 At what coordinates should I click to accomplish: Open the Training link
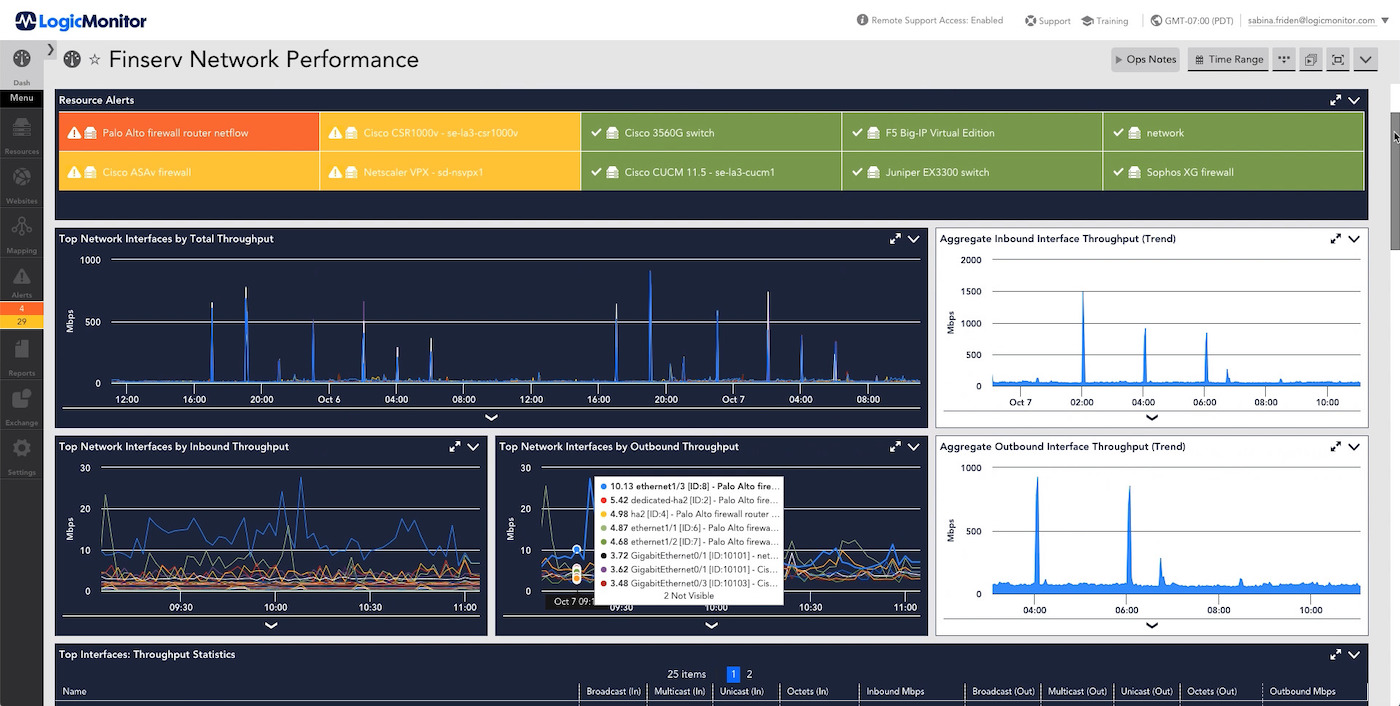(x=1105, y=21)
